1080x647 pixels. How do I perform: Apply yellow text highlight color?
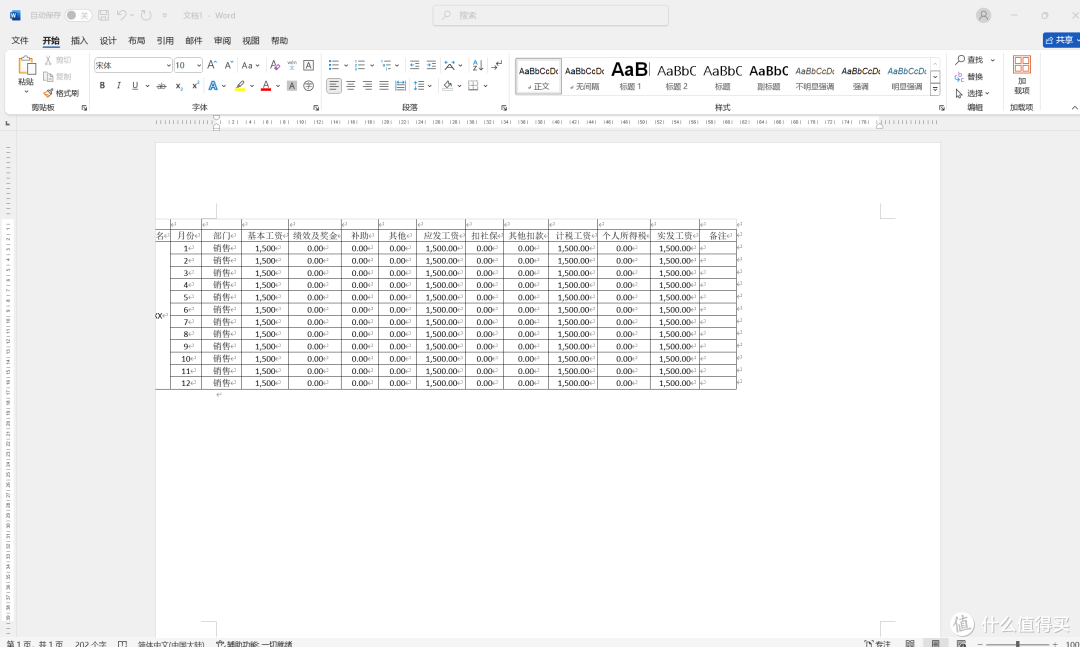(x=240, y=85)
